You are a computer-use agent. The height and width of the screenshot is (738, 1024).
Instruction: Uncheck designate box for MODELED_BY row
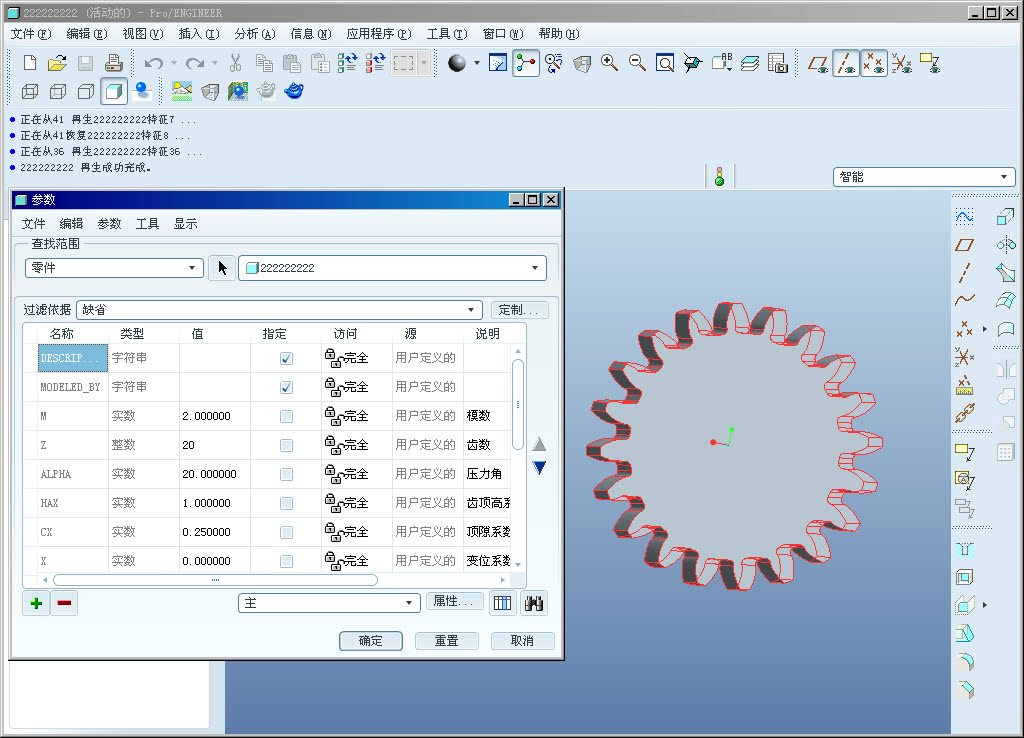286,387
